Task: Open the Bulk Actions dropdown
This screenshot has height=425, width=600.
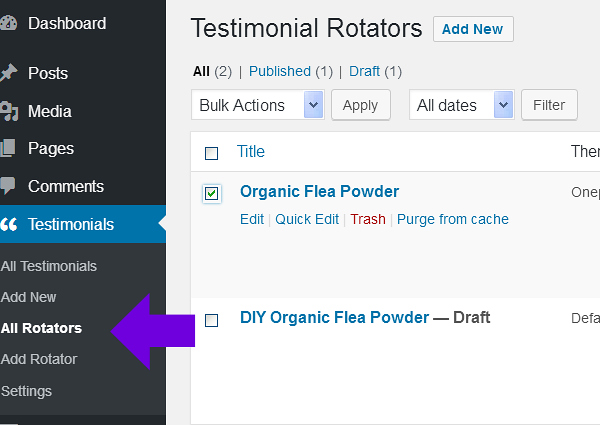Action: pyautogui.click(x=257, y=105)
